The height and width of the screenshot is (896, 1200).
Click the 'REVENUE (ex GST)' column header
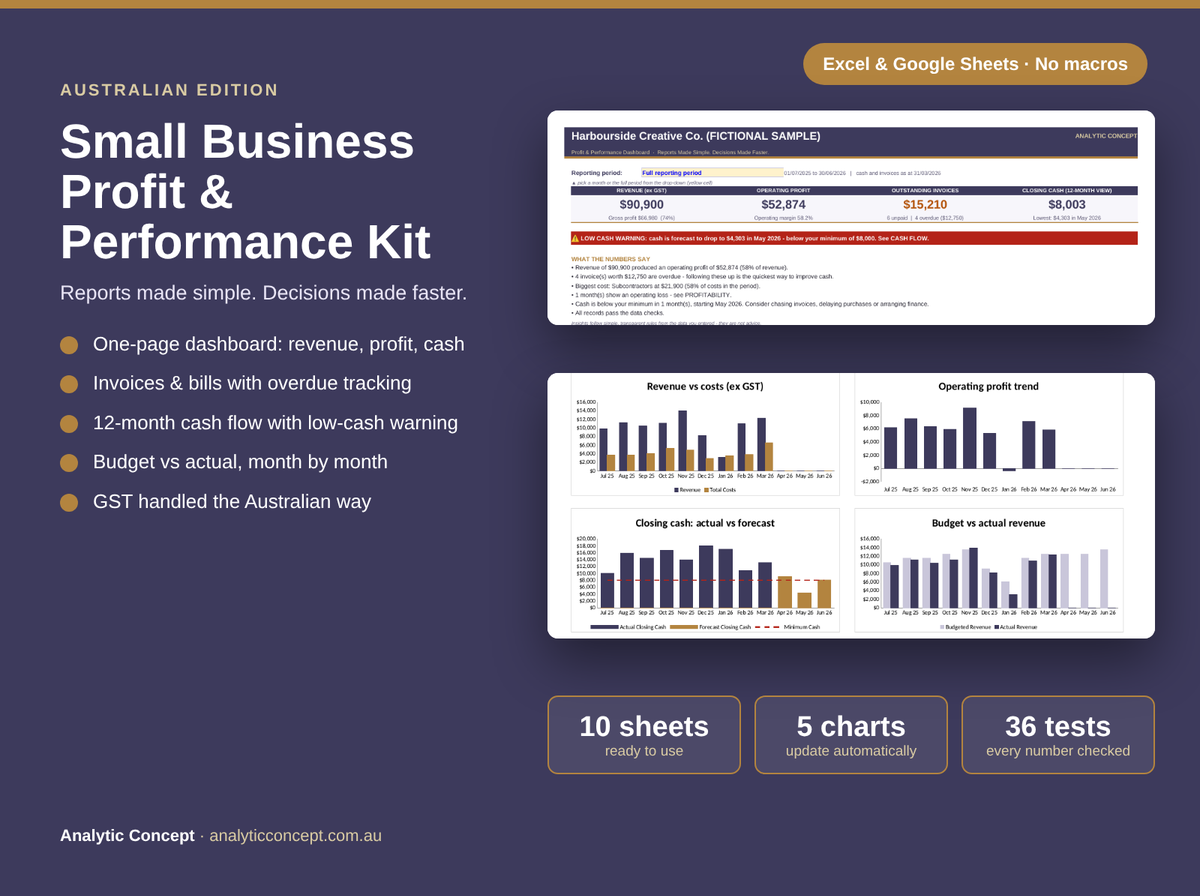[x=641, y=190]
